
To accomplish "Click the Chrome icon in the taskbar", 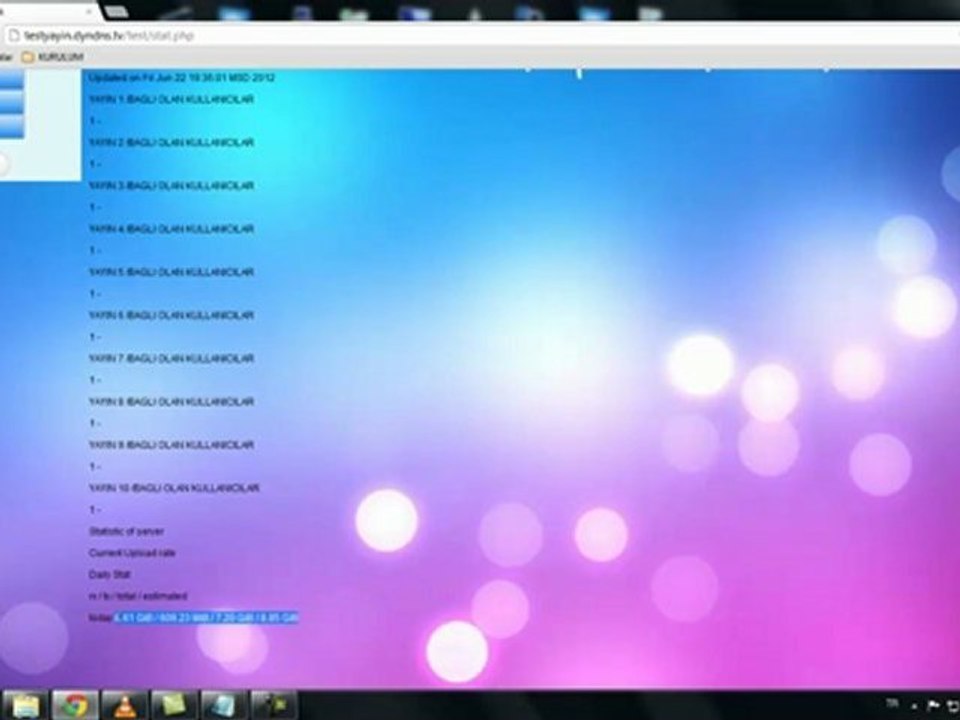I will (75, 706).
